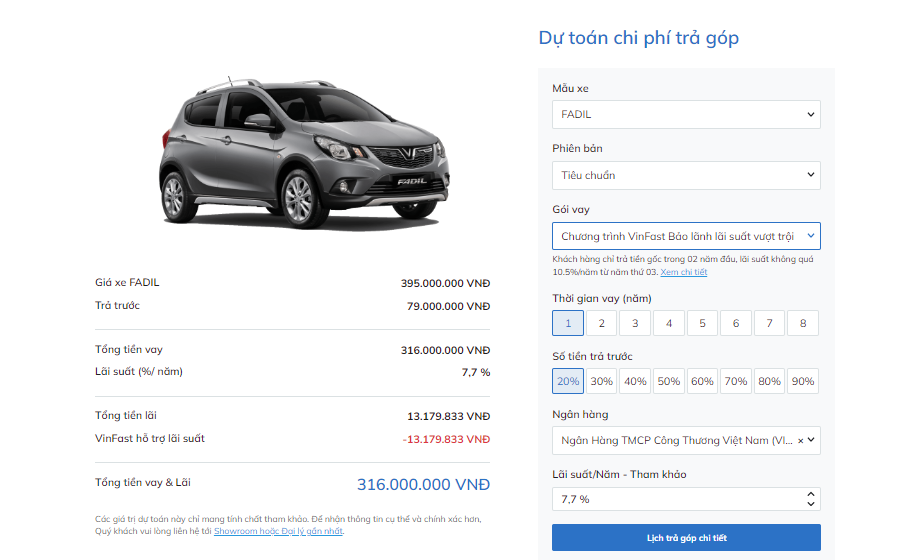This screenshot has width=916, height=560.
Task: Select 1 year loan term
Action: [568, 323]
